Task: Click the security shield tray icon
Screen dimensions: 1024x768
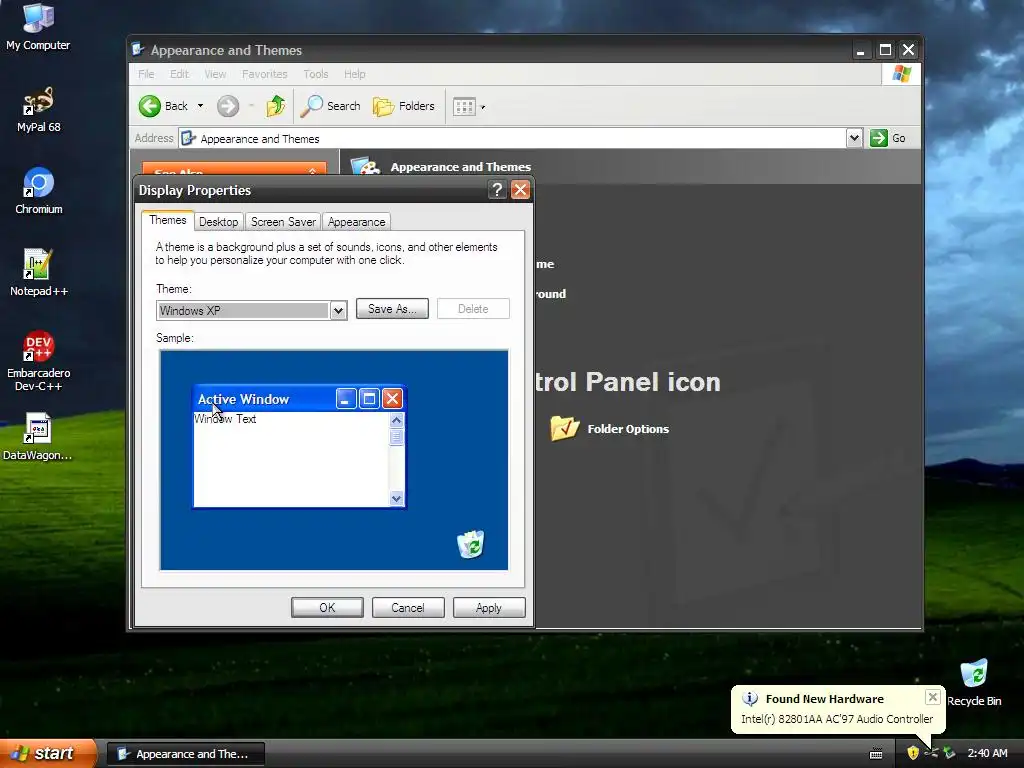Action: (x=912, y=753)
